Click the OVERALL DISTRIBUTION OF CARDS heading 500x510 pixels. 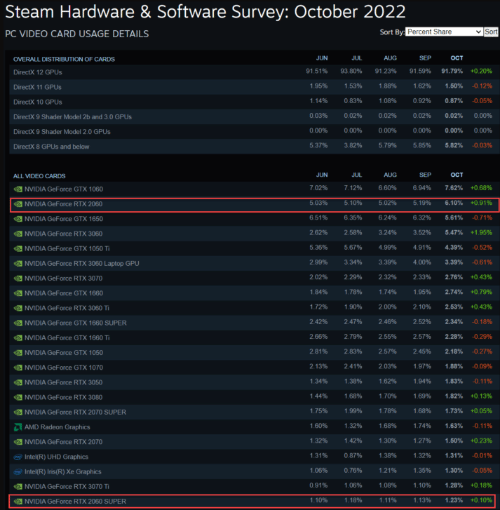pyautogui.click(x=64, y=59)
